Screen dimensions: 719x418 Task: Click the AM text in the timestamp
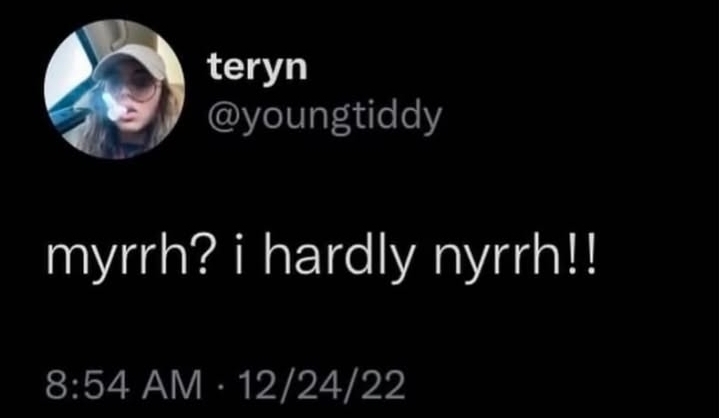[x=177, y=385]
